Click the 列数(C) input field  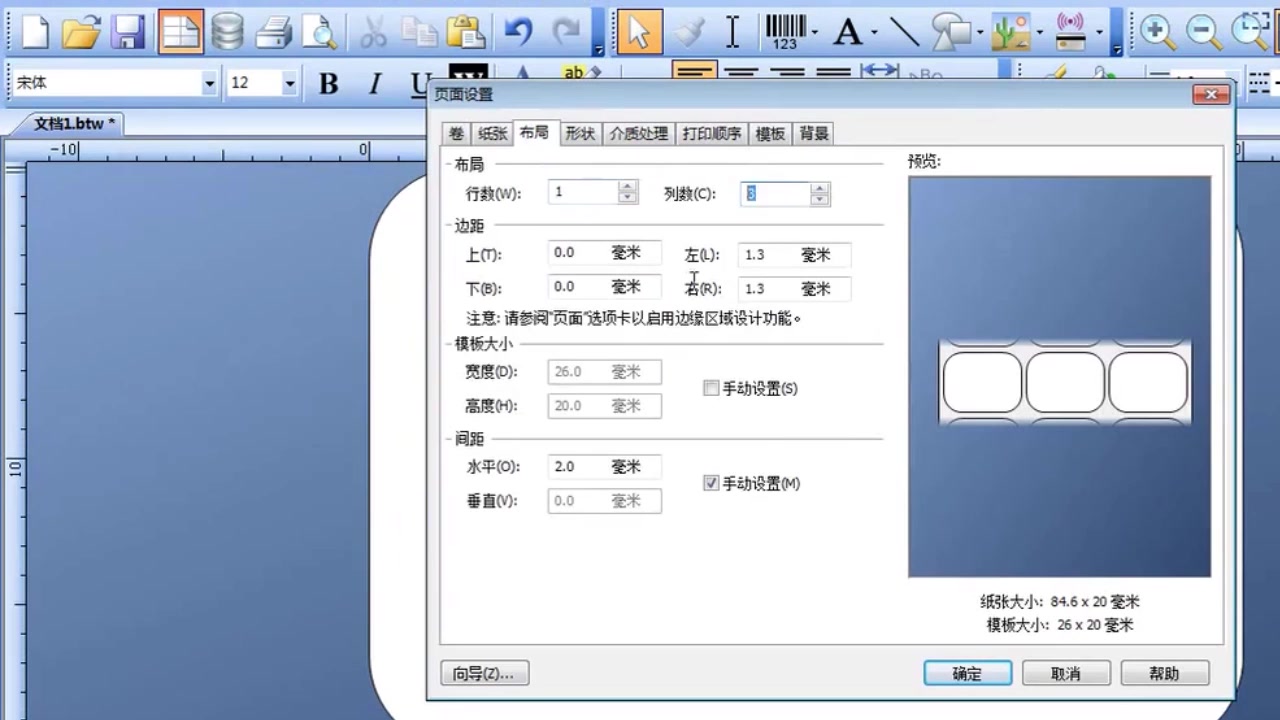[x=775, y=194]
